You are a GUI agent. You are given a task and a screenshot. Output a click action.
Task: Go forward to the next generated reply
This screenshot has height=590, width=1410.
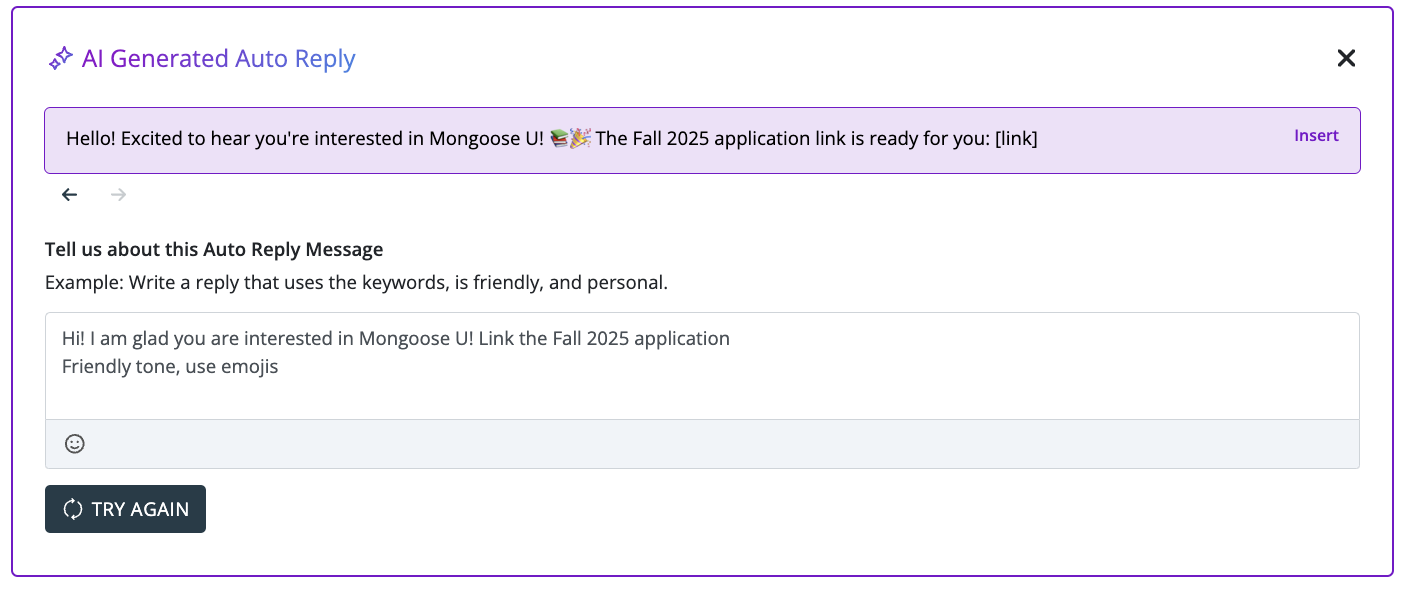pyautogui.click(x=118, y=195)
